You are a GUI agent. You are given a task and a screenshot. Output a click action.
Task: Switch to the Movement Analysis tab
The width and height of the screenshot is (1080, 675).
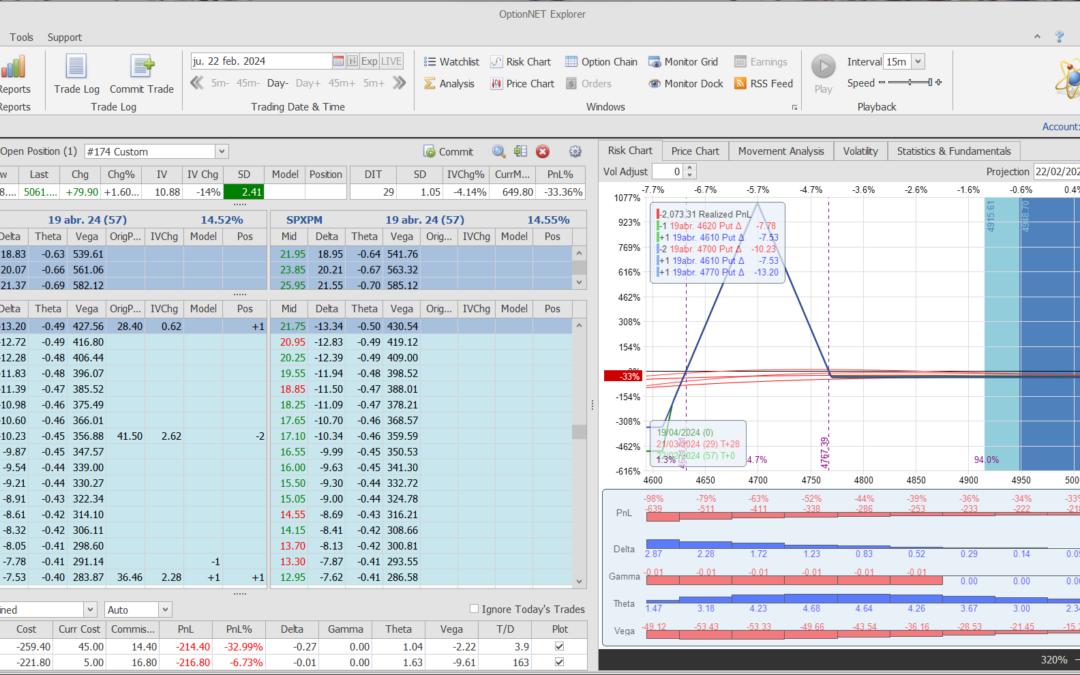tap(780, 151)
